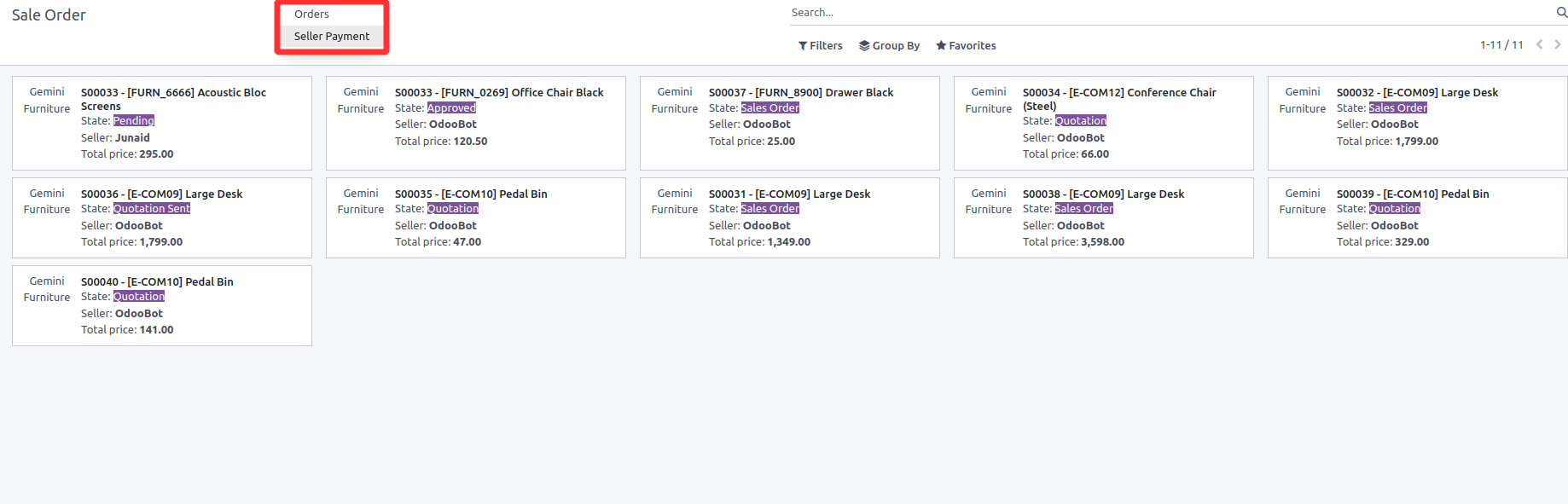Click the Quotation Sent state badge
Image resolution: width=1568 pixels, height=504 pixels.
(152, 209)
